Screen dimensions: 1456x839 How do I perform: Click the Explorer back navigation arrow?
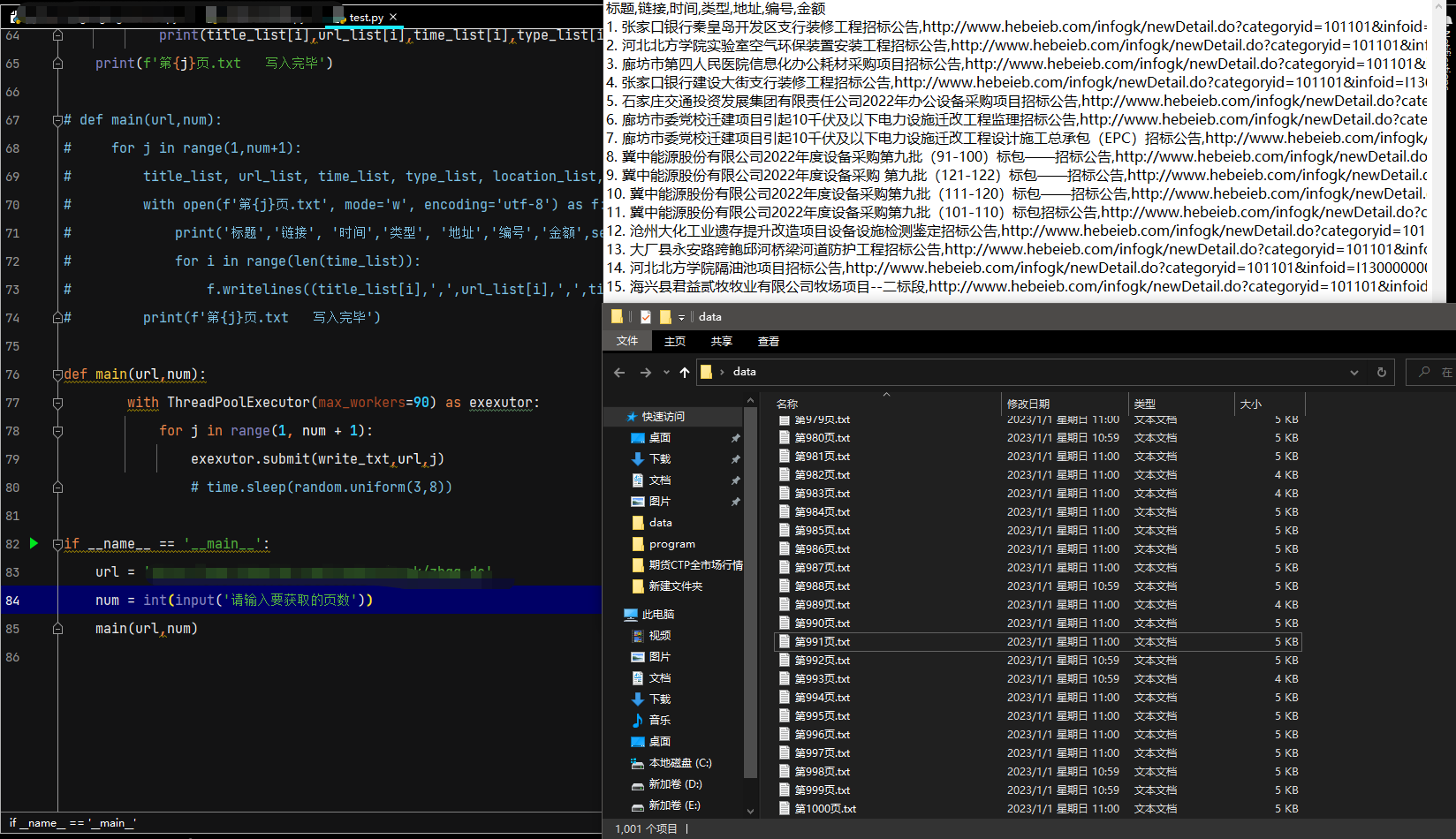click(x=619, y=372)
